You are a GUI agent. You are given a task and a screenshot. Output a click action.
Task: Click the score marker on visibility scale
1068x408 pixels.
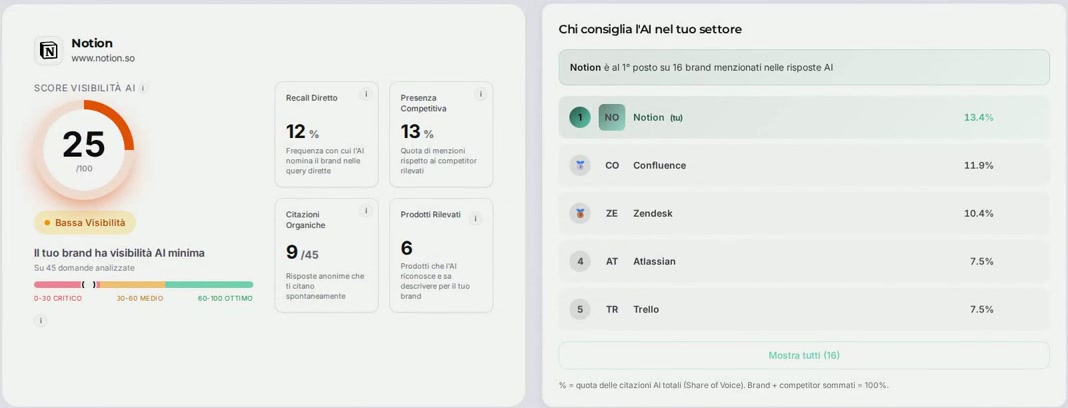pyautogui.click(x=89, y=284)
